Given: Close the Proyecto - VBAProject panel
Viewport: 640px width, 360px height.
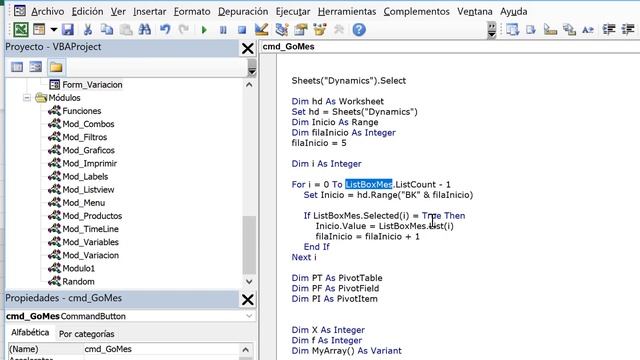Looking at the screenshot, I should (247, 48).
